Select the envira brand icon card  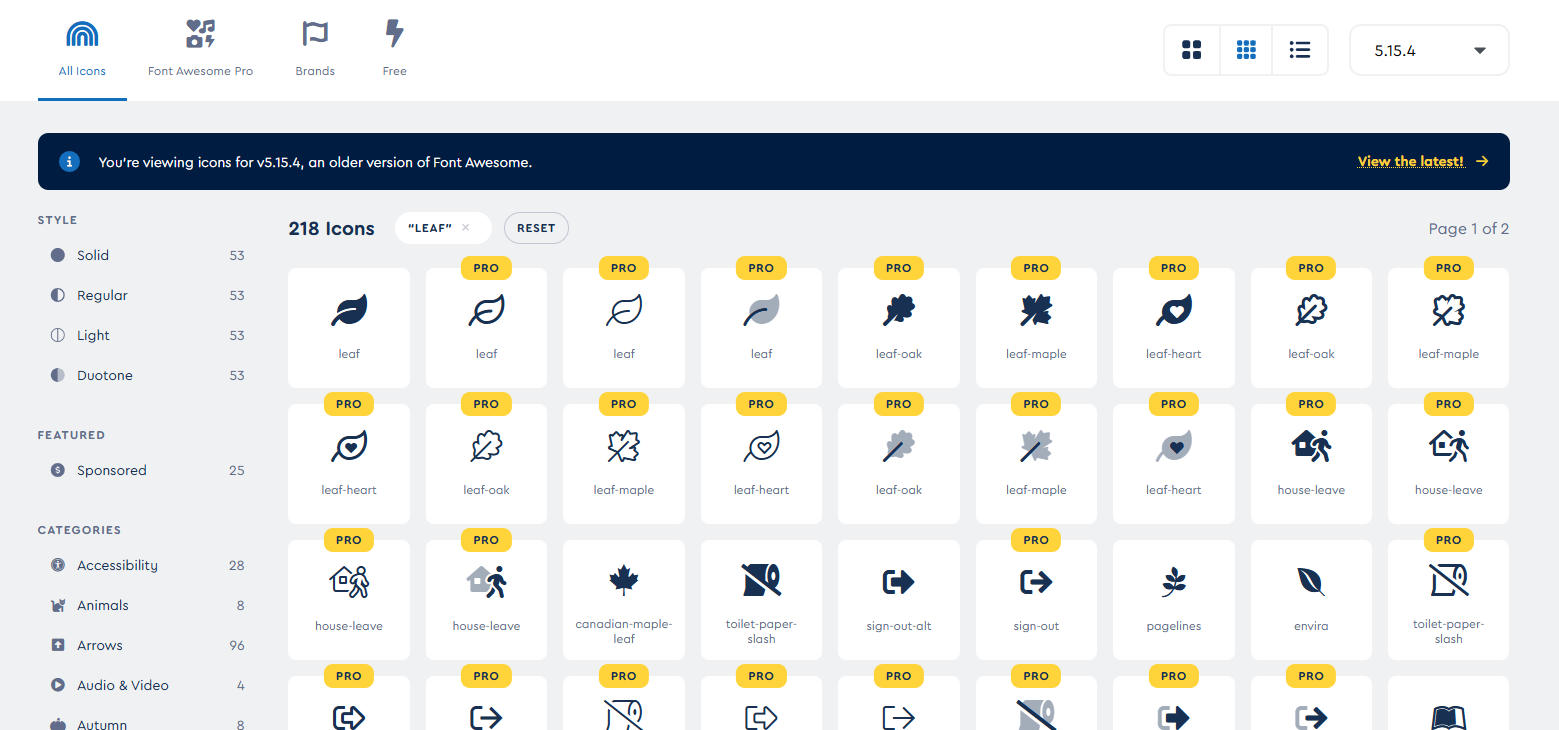click(1311, 600)
